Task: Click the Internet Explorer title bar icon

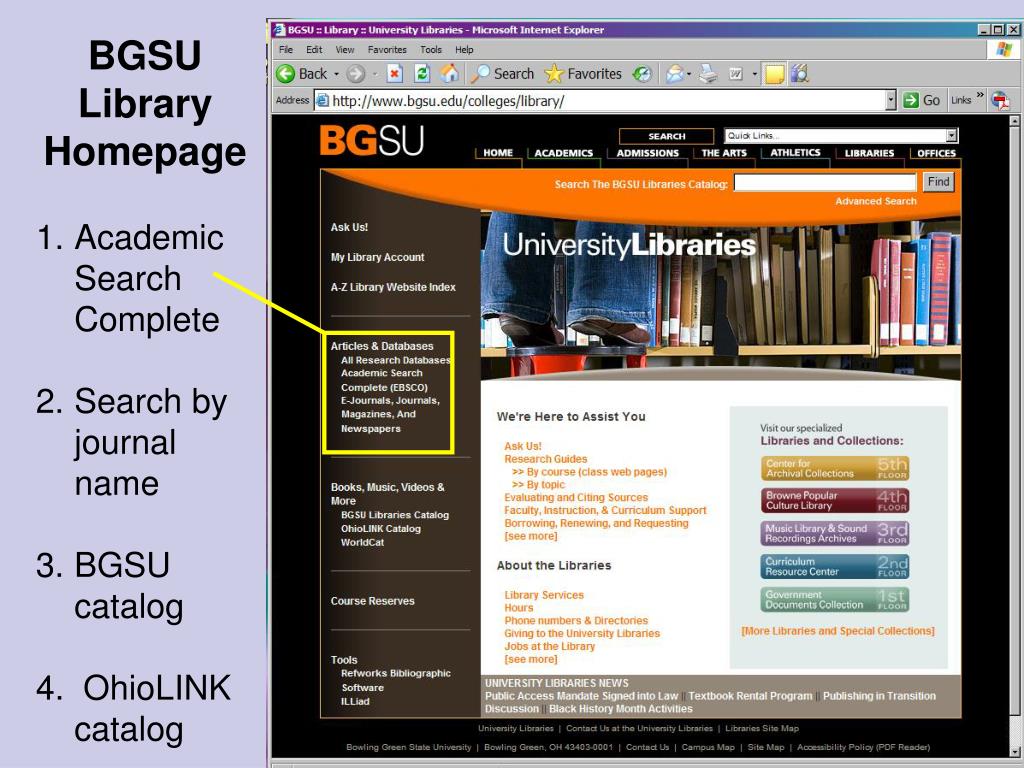Action: [280, 29]
